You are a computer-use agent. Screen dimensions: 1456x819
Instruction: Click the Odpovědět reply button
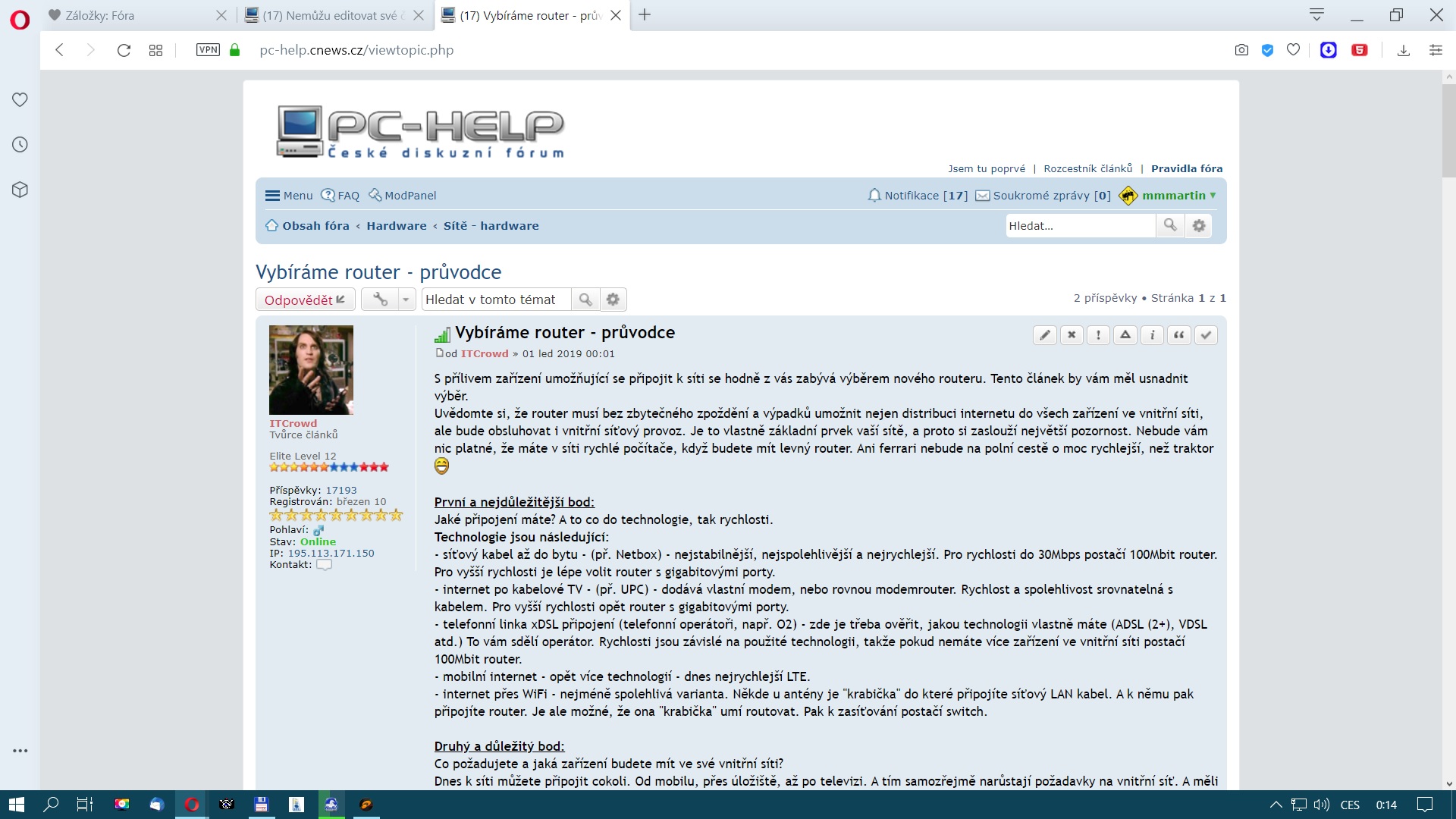tap(305, 300)
